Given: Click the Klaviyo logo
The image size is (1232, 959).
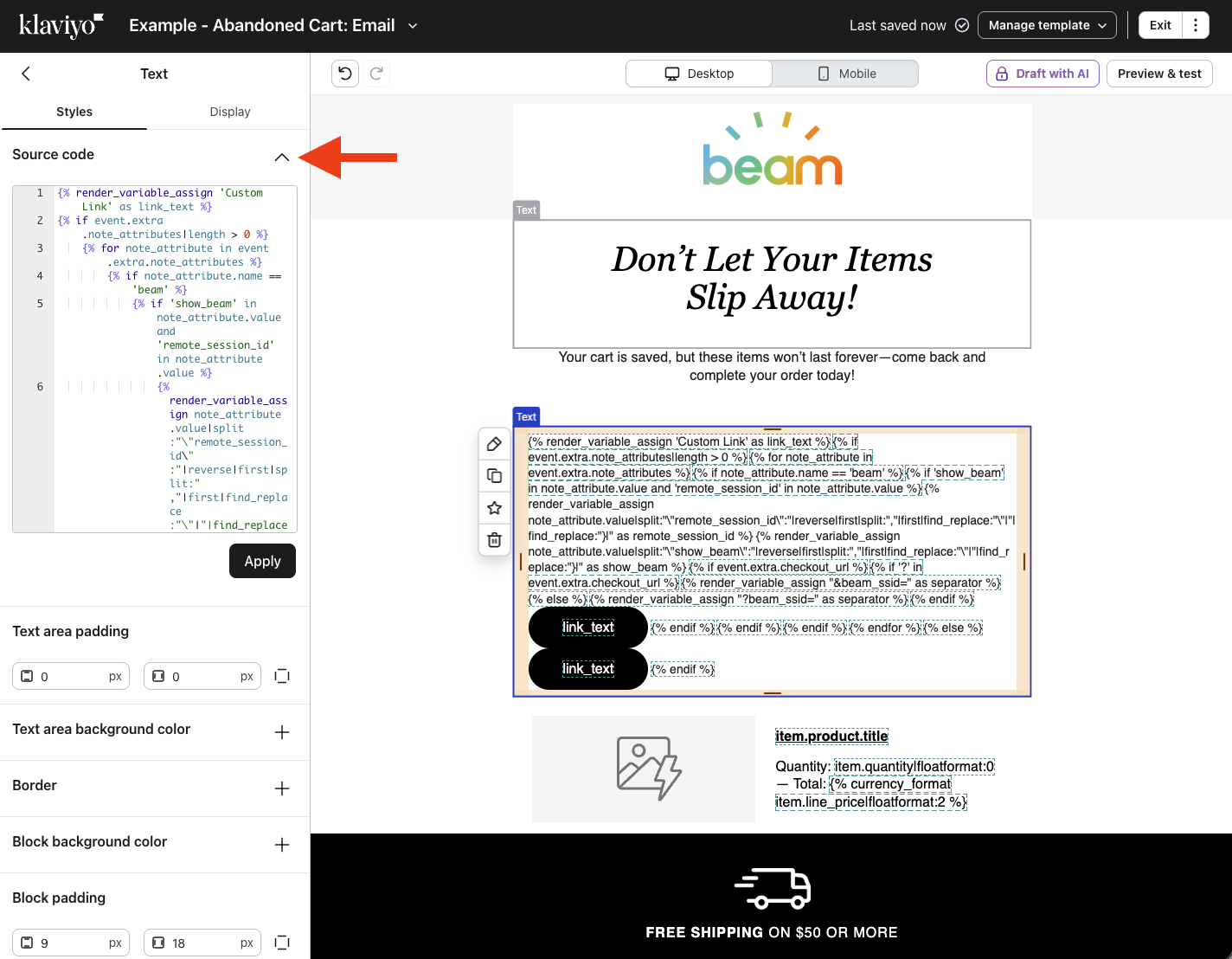Looking at the screenshot, I should click(61, 26).
